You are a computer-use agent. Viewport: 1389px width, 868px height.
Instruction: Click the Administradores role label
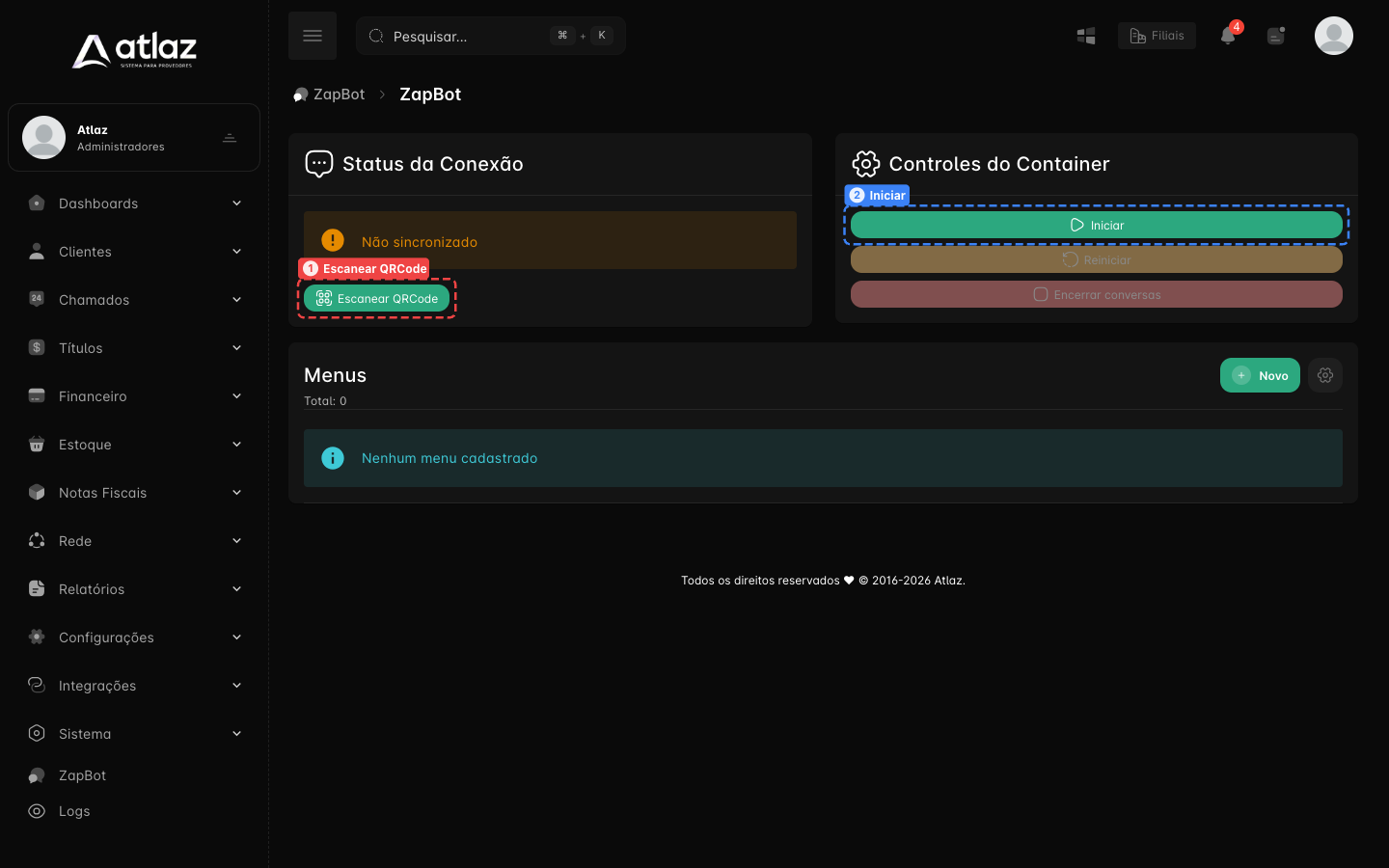121,147
